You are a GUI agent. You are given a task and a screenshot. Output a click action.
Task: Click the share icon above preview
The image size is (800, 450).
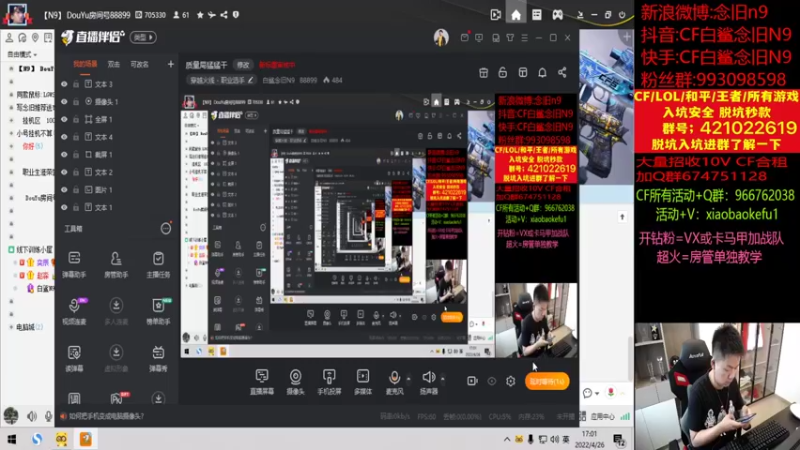pyautogui.click(x=562, y=73)
